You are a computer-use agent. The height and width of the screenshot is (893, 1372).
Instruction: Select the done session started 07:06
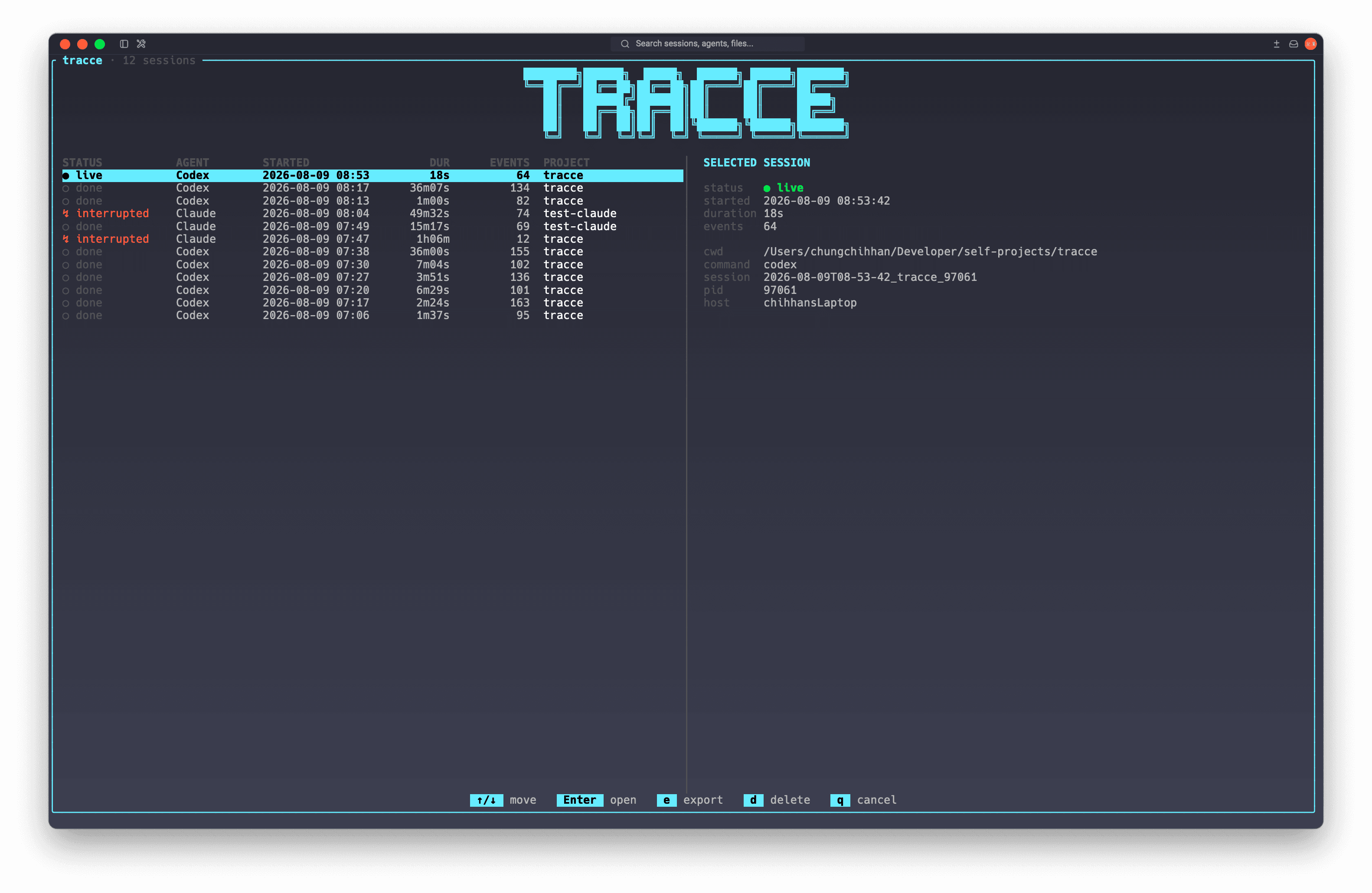tap(372, 316)
